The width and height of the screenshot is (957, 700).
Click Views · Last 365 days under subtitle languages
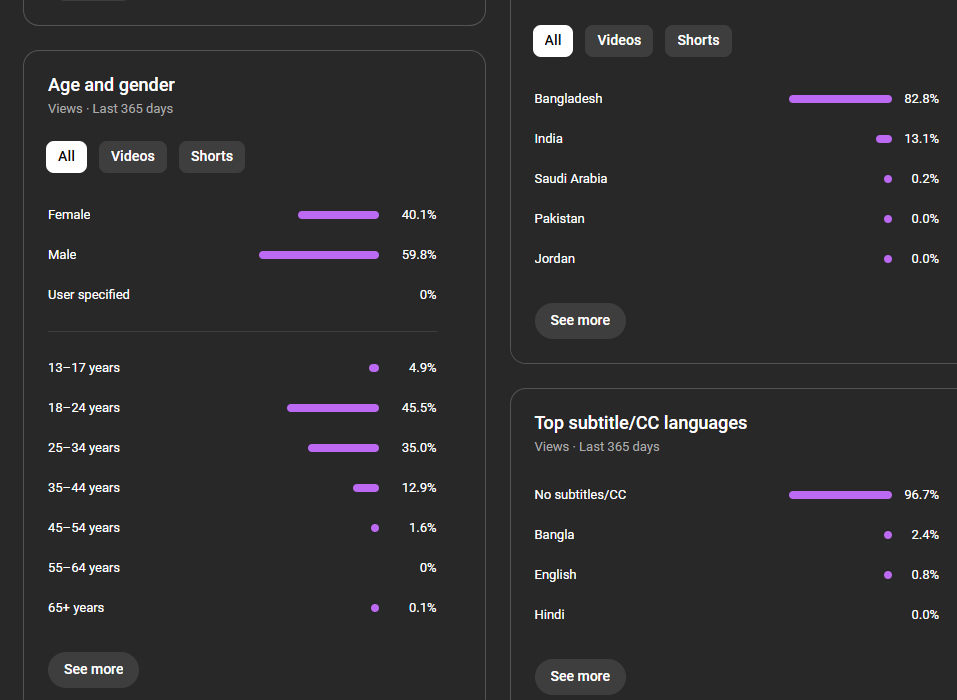pyautogui.click(x=597, y=447)
